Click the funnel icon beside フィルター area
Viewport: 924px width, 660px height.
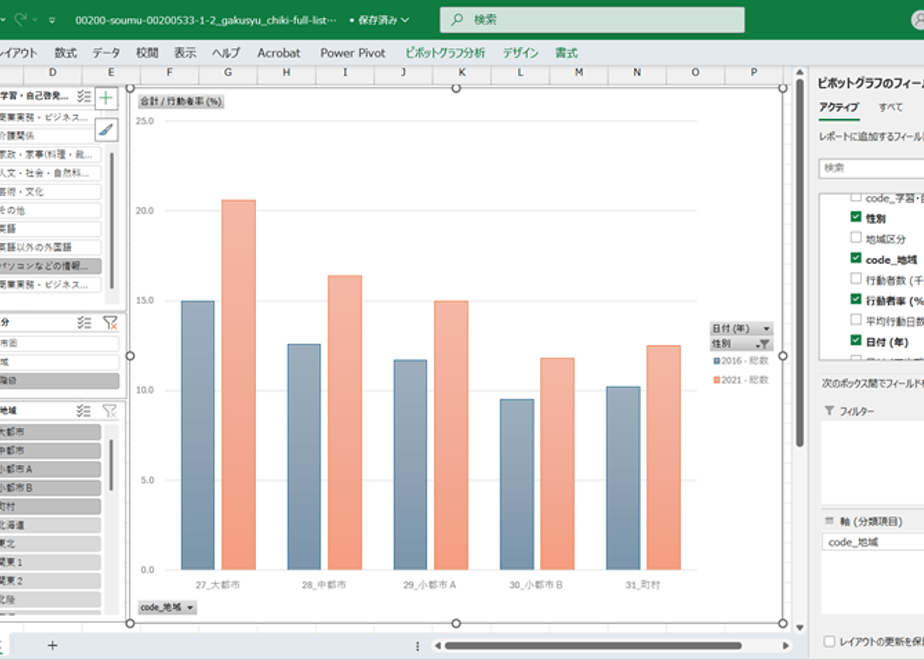click(x=829, y=411)
